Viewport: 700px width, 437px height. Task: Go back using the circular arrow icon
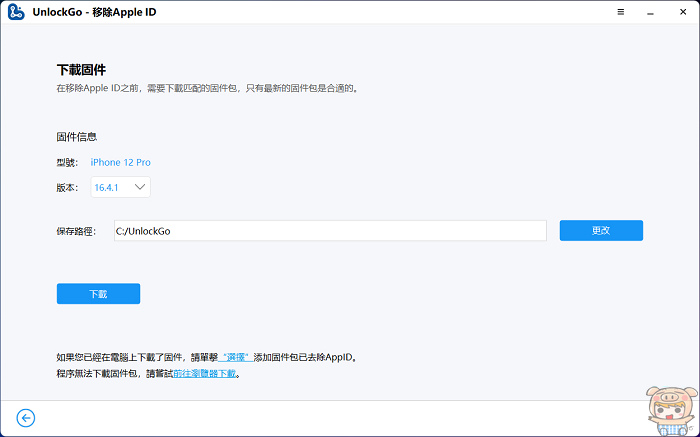[x=26, y=418]
